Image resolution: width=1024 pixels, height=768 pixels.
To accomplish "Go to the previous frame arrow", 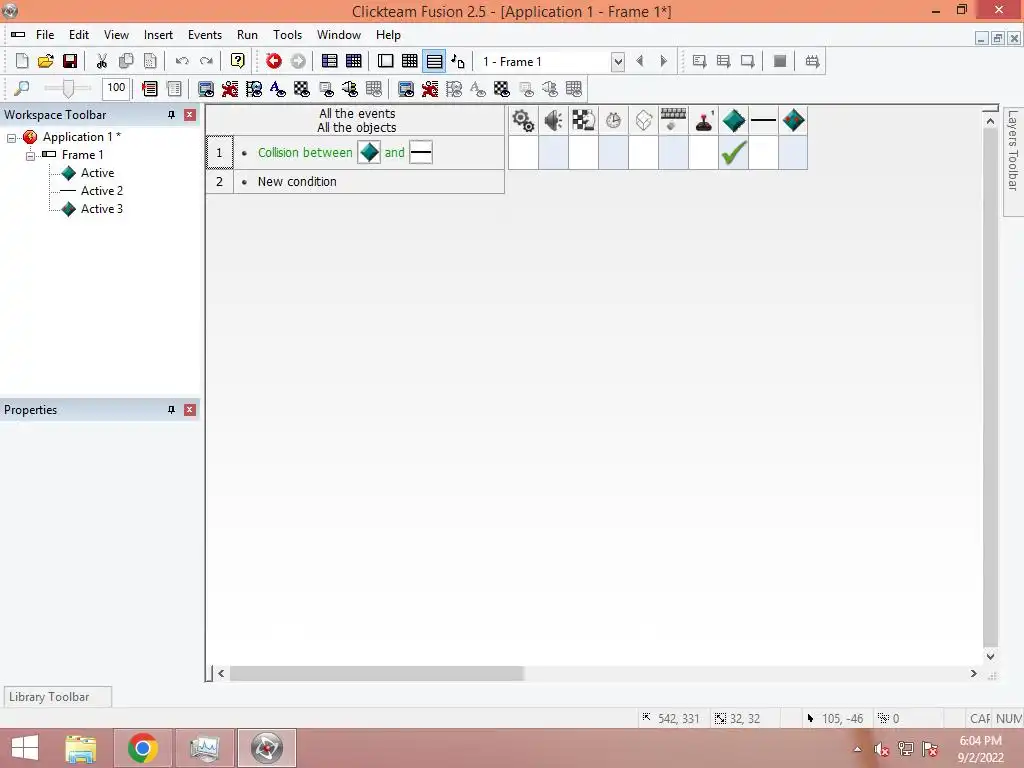I will coord(639,61).
